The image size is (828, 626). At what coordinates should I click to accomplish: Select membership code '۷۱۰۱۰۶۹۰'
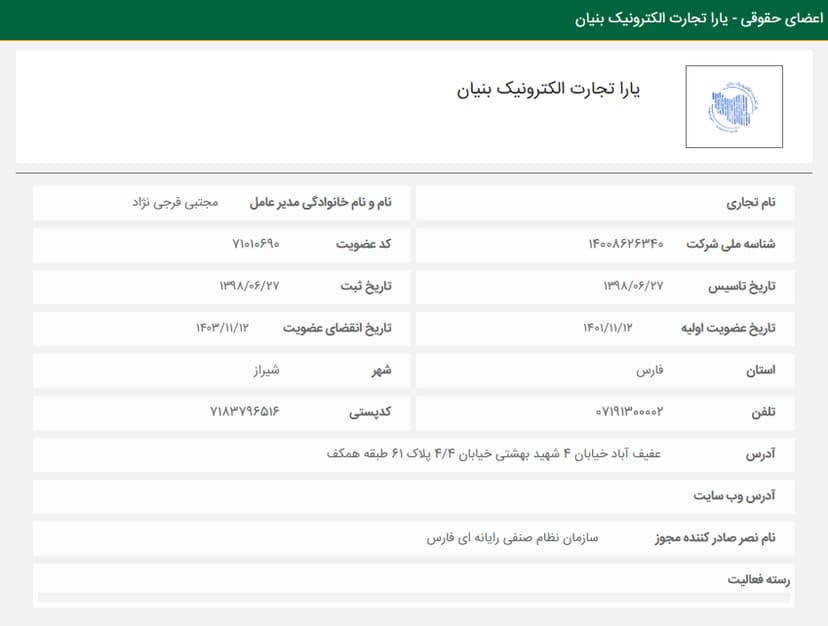coord(256,244)
